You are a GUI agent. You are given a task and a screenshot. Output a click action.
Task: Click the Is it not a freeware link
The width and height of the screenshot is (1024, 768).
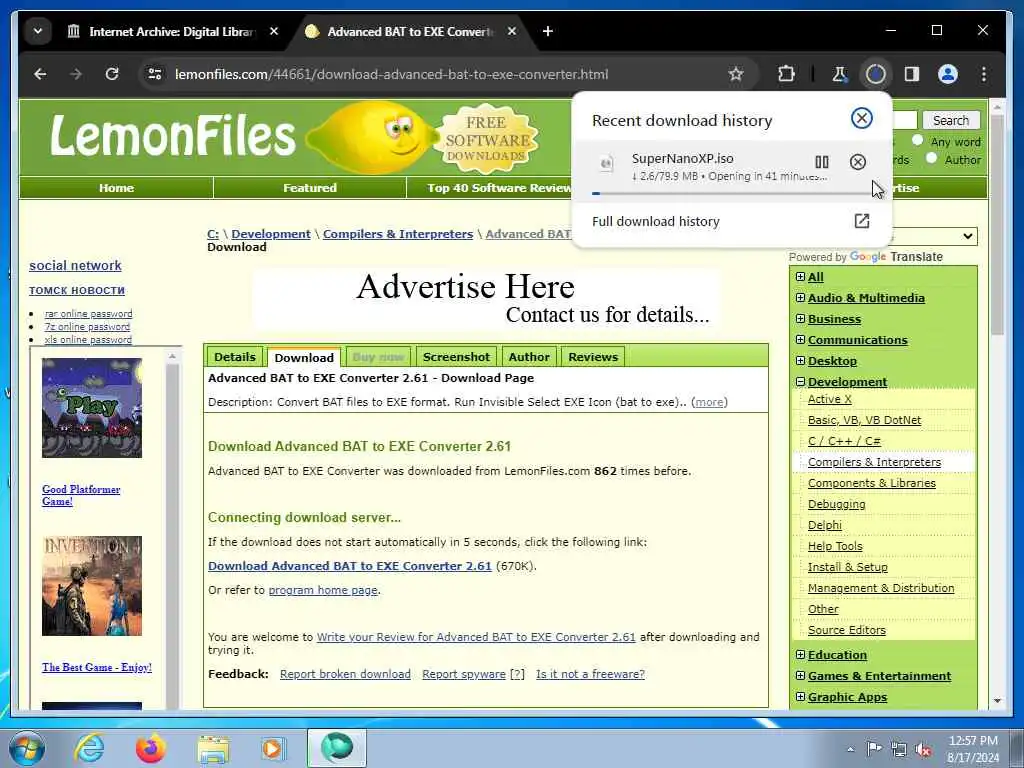pos(590,674)
